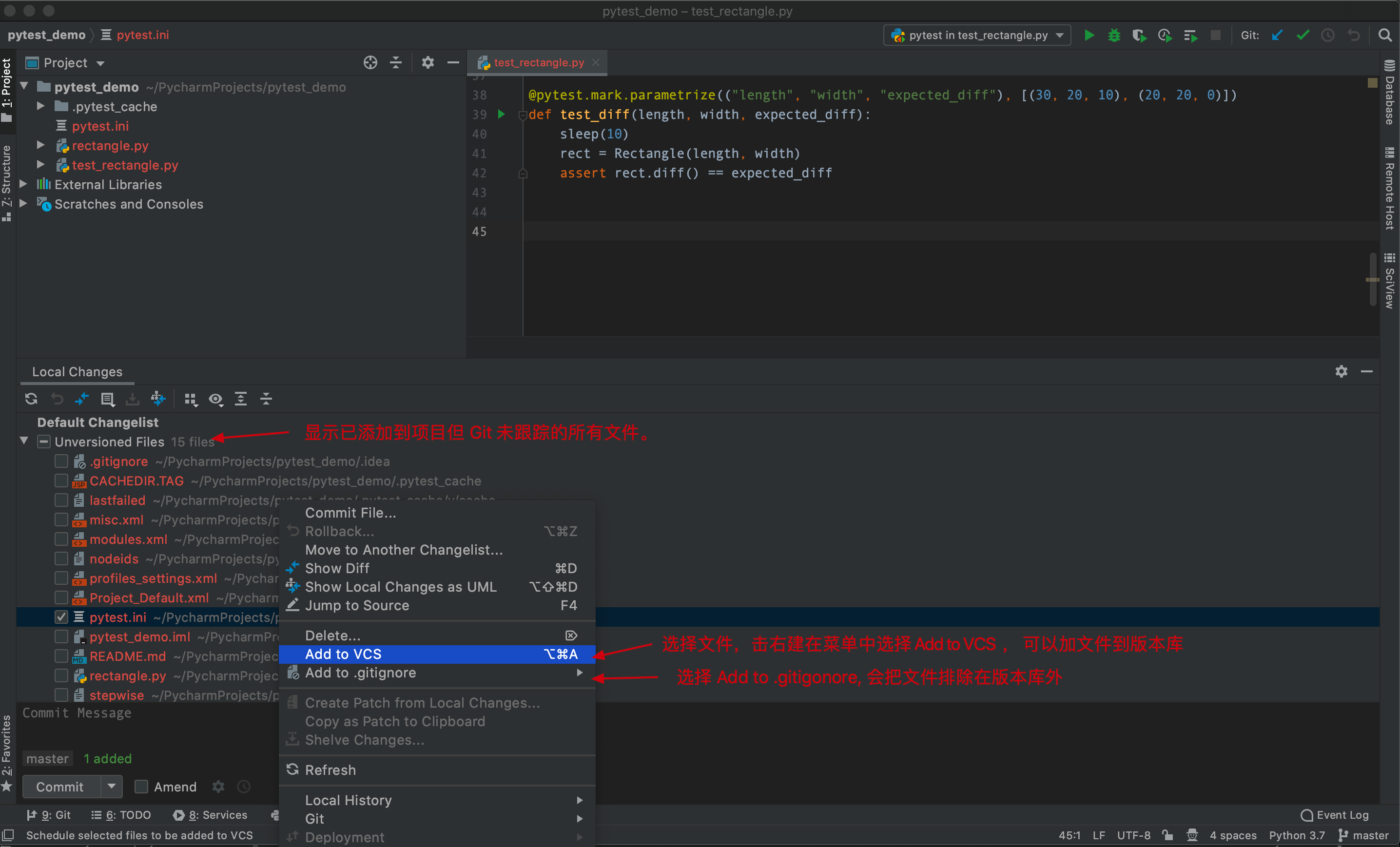Check the misc.xml checkbox

click(x=61, y=520)
